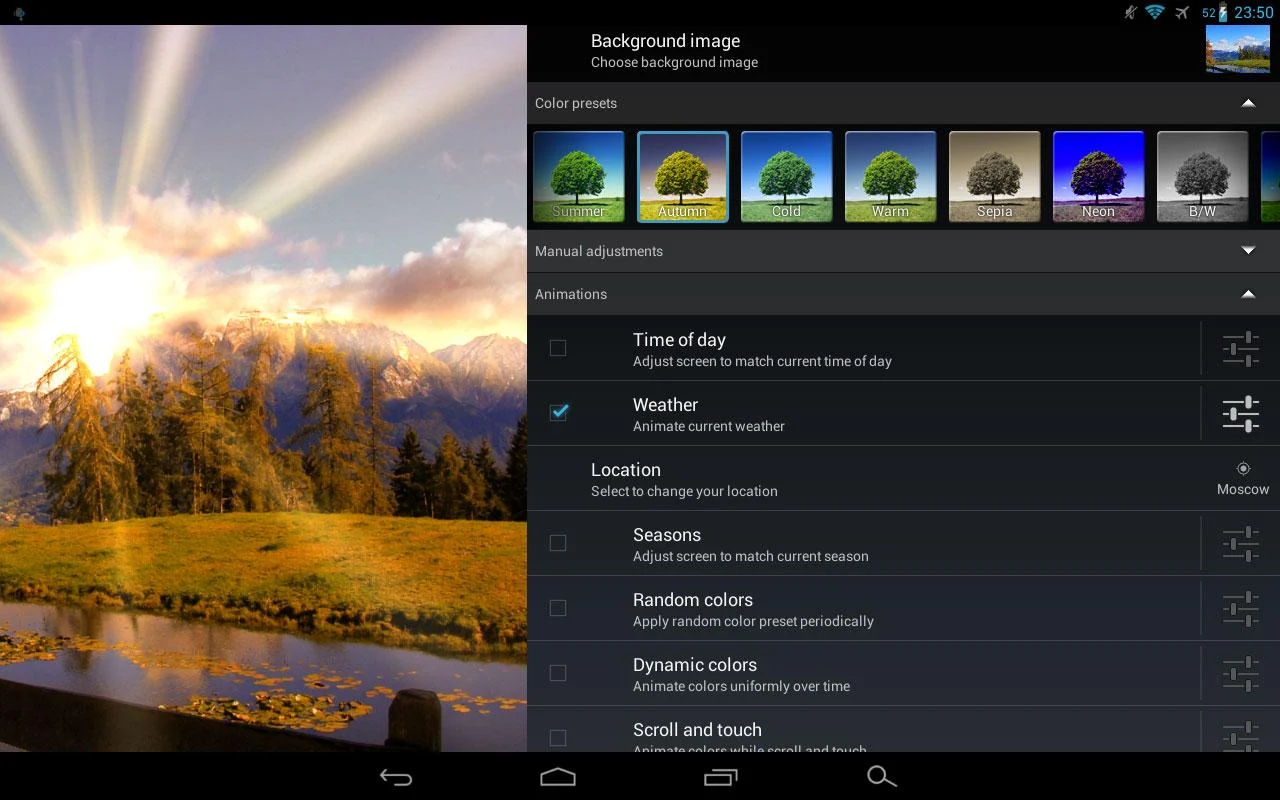Enable the Seasons animation checkbox

[x=557, y=543]
